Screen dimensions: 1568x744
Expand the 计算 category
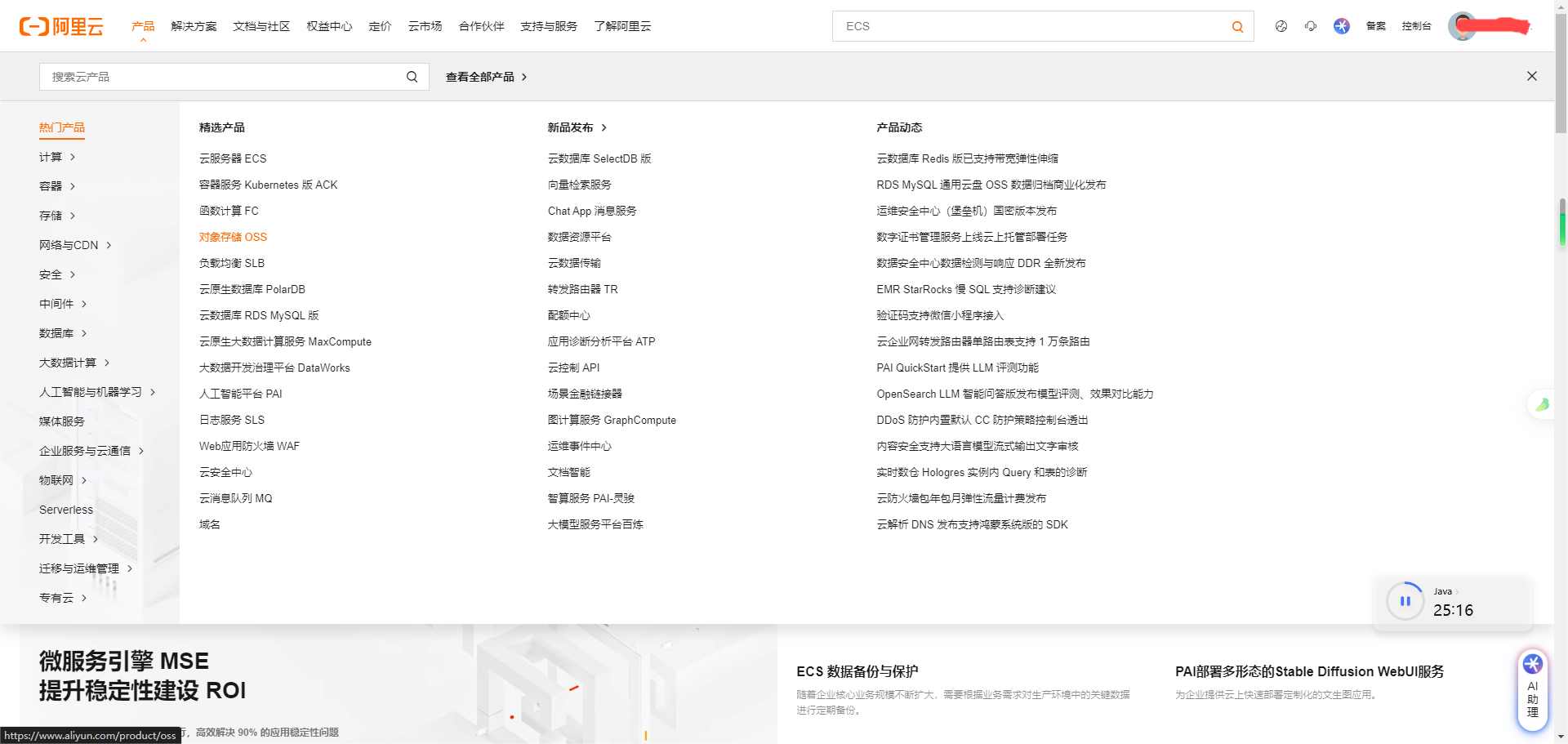(x=57, y=157)
